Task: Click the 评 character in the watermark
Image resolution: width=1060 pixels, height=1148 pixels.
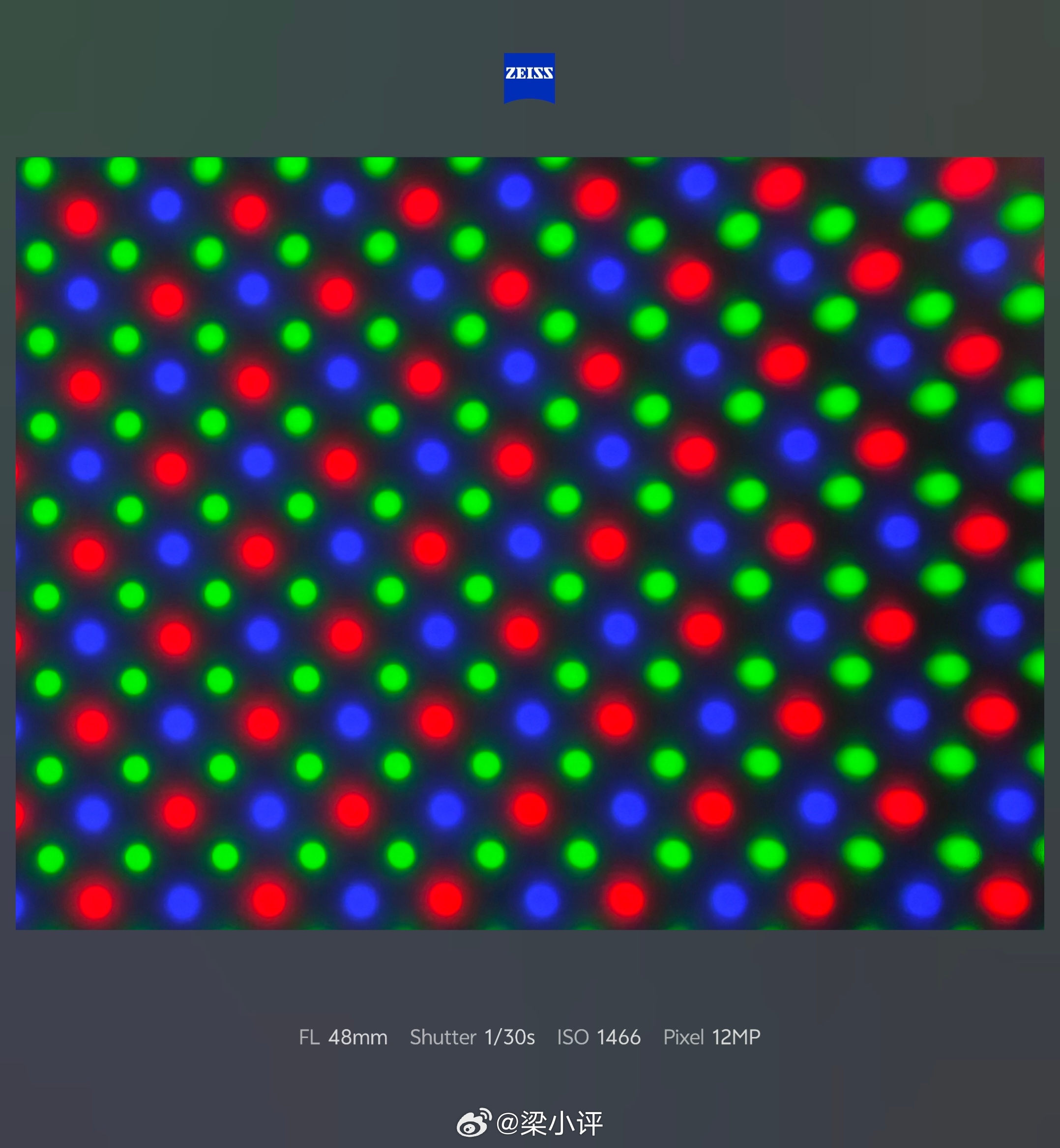Action: (589, 1123)
